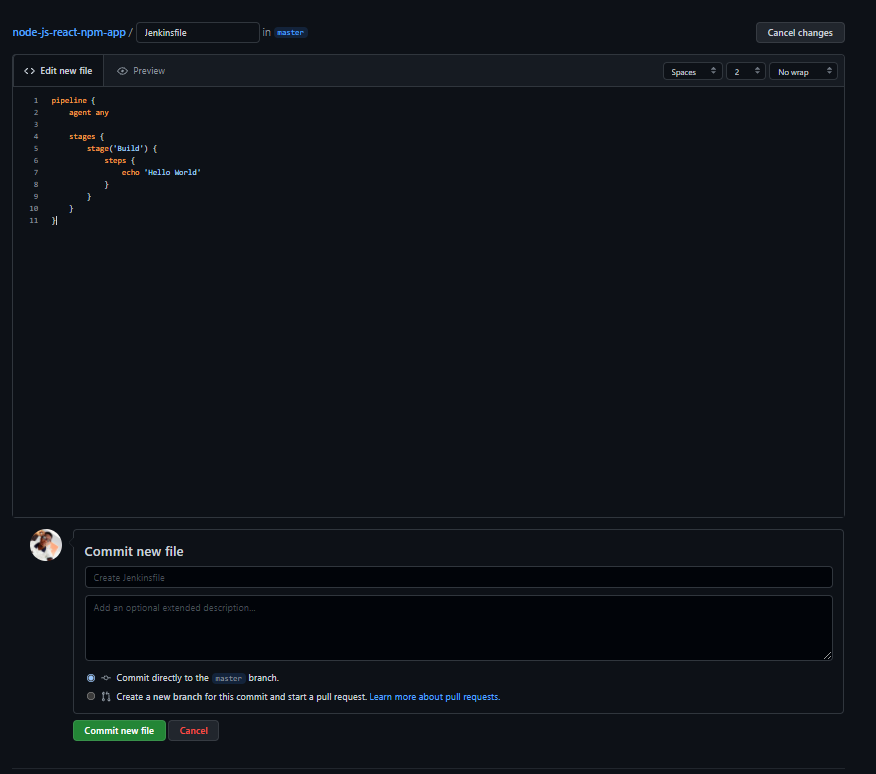The height and width of the screenshot is (774, 876).
Task: Switch to the Preview tab
Action: pos(141,71)
